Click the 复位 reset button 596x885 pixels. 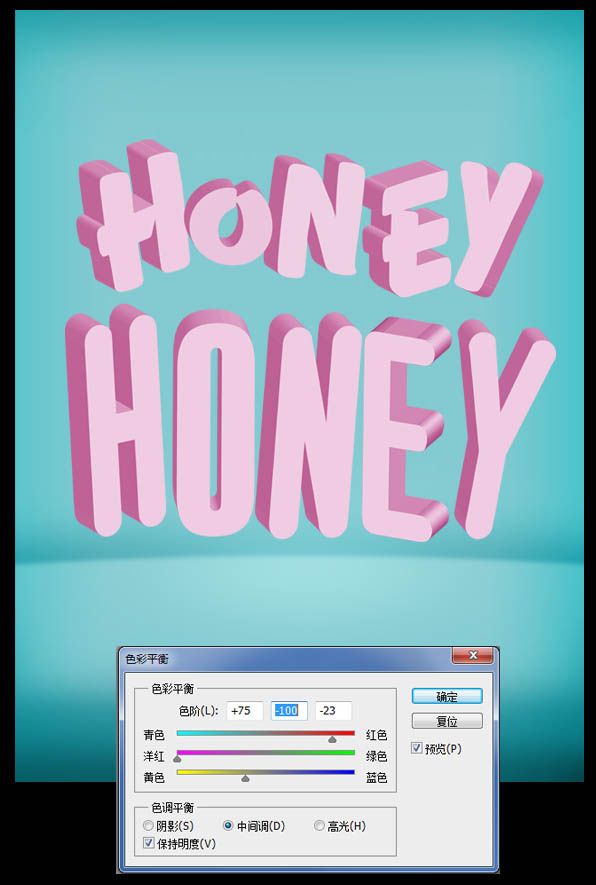[x=447, y=721]
